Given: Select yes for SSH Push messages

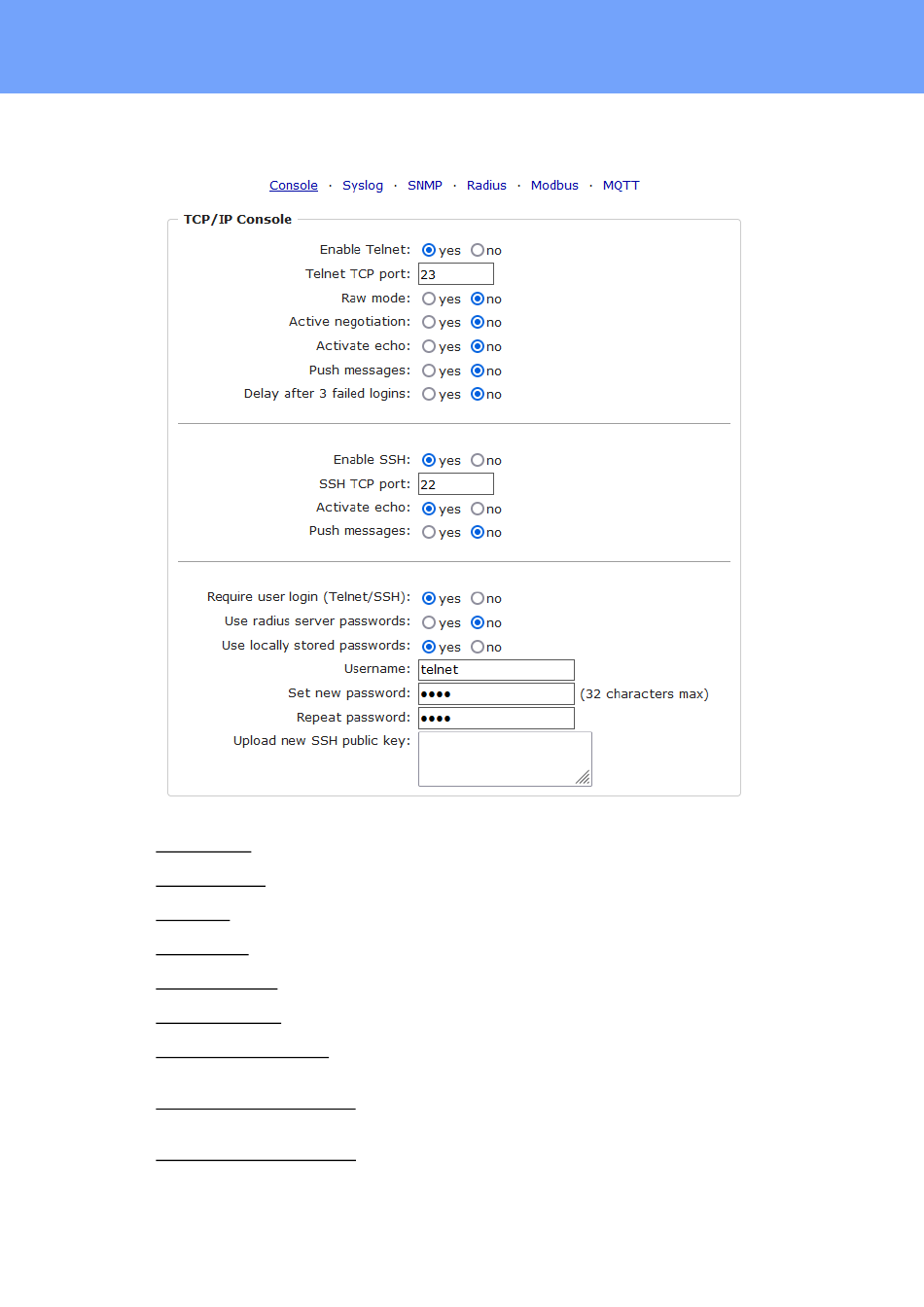Looking at the screenshot, I should (429, 532).
